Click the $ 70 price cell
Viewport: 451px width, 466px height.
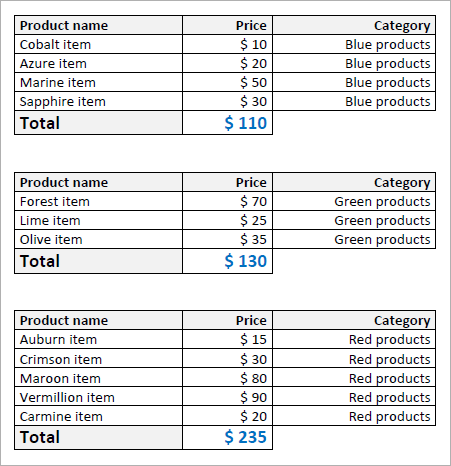tap(228, 201)
